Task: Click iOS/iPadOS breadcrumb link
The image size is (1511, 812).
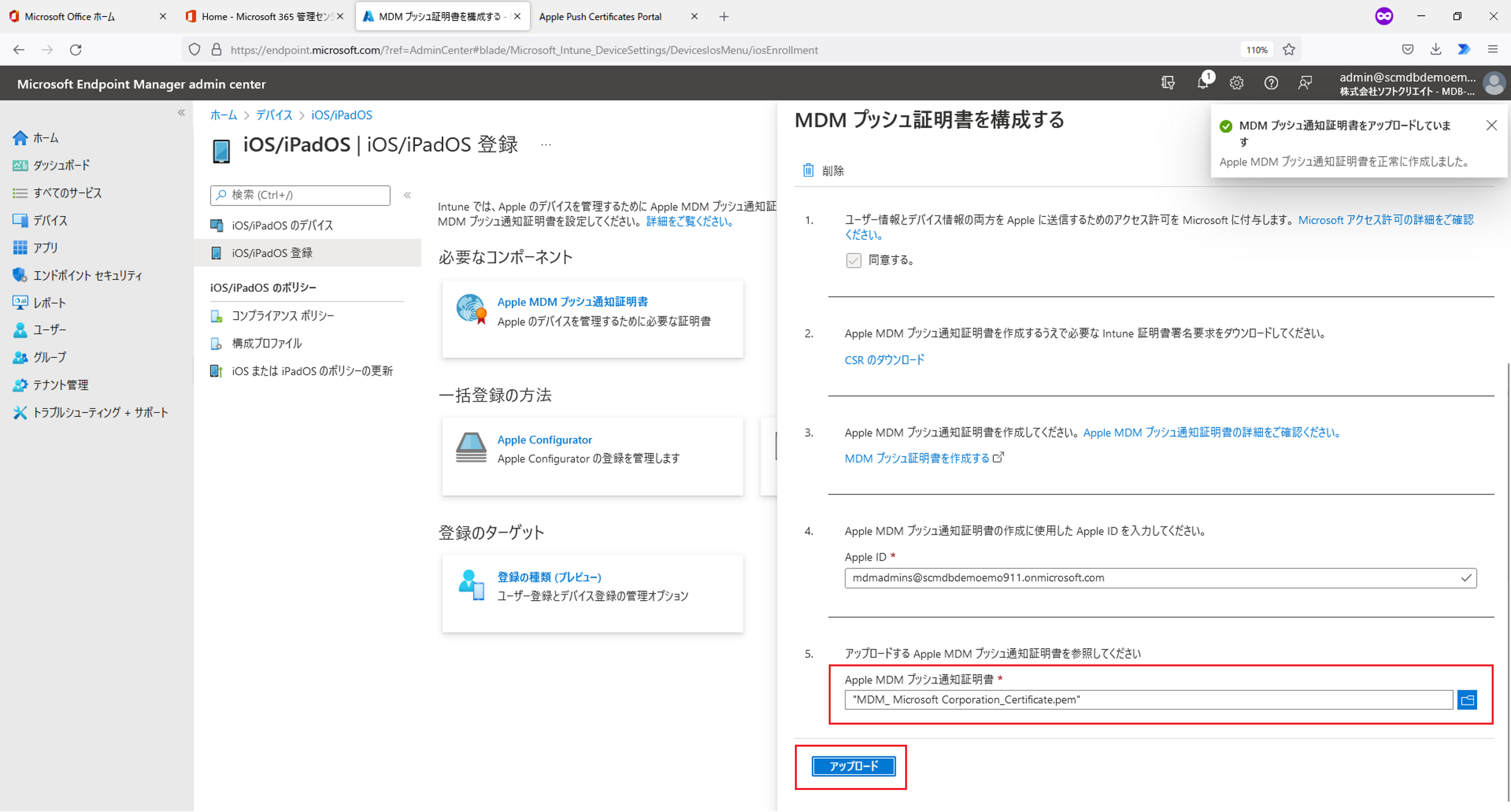Action: [x=341, y=115]
